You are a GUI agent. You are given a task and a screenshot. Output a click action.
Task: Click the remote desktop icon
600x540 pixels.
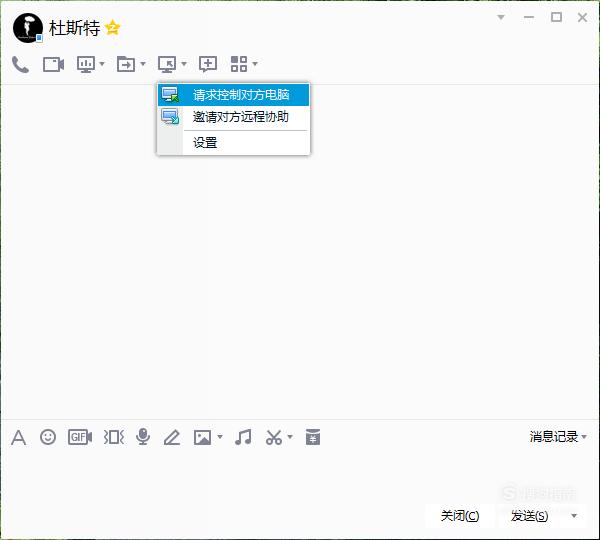pos(167,64)
